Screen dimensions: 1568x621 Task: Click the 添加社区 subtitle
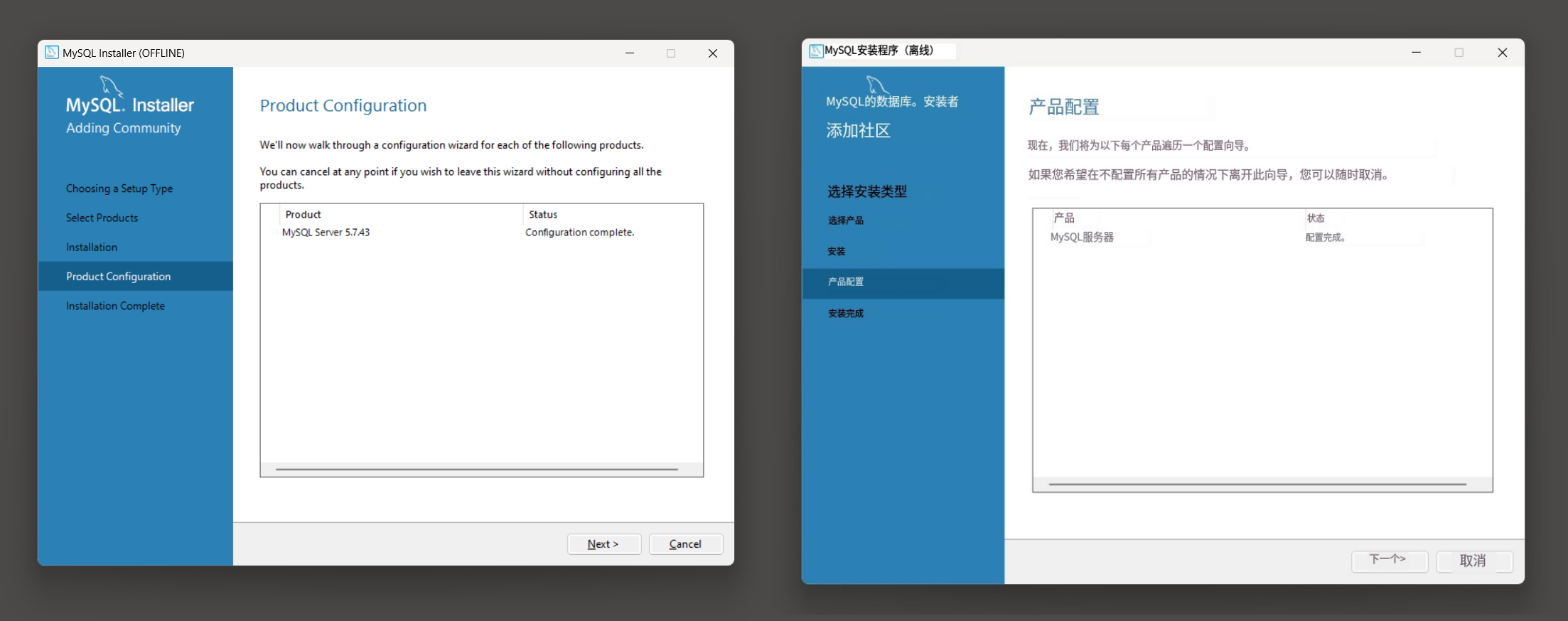[x=858, y=131]
